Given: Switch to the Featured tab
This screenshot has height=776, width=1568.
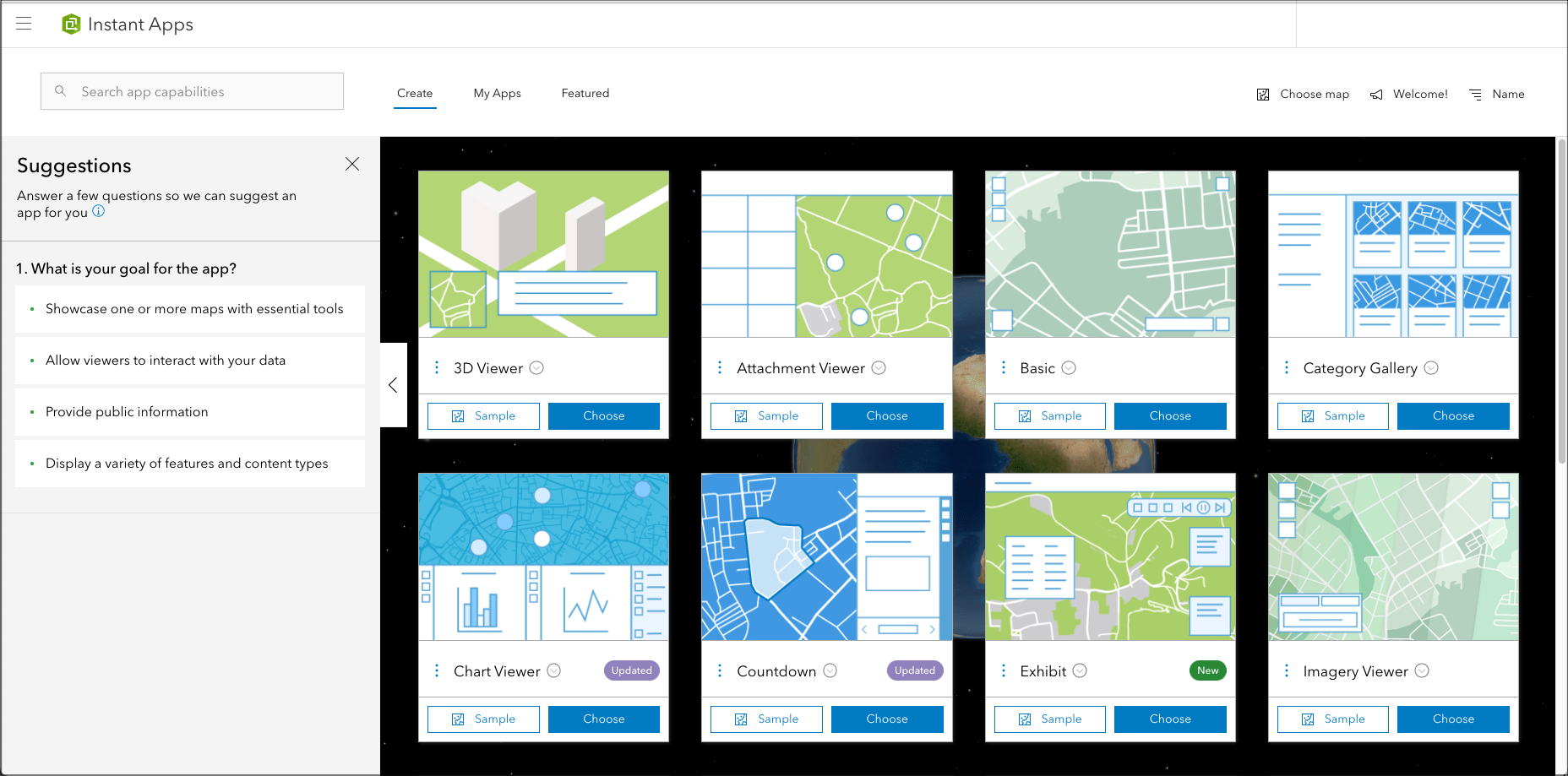Looking at the screenshot, I should [585, 93].
